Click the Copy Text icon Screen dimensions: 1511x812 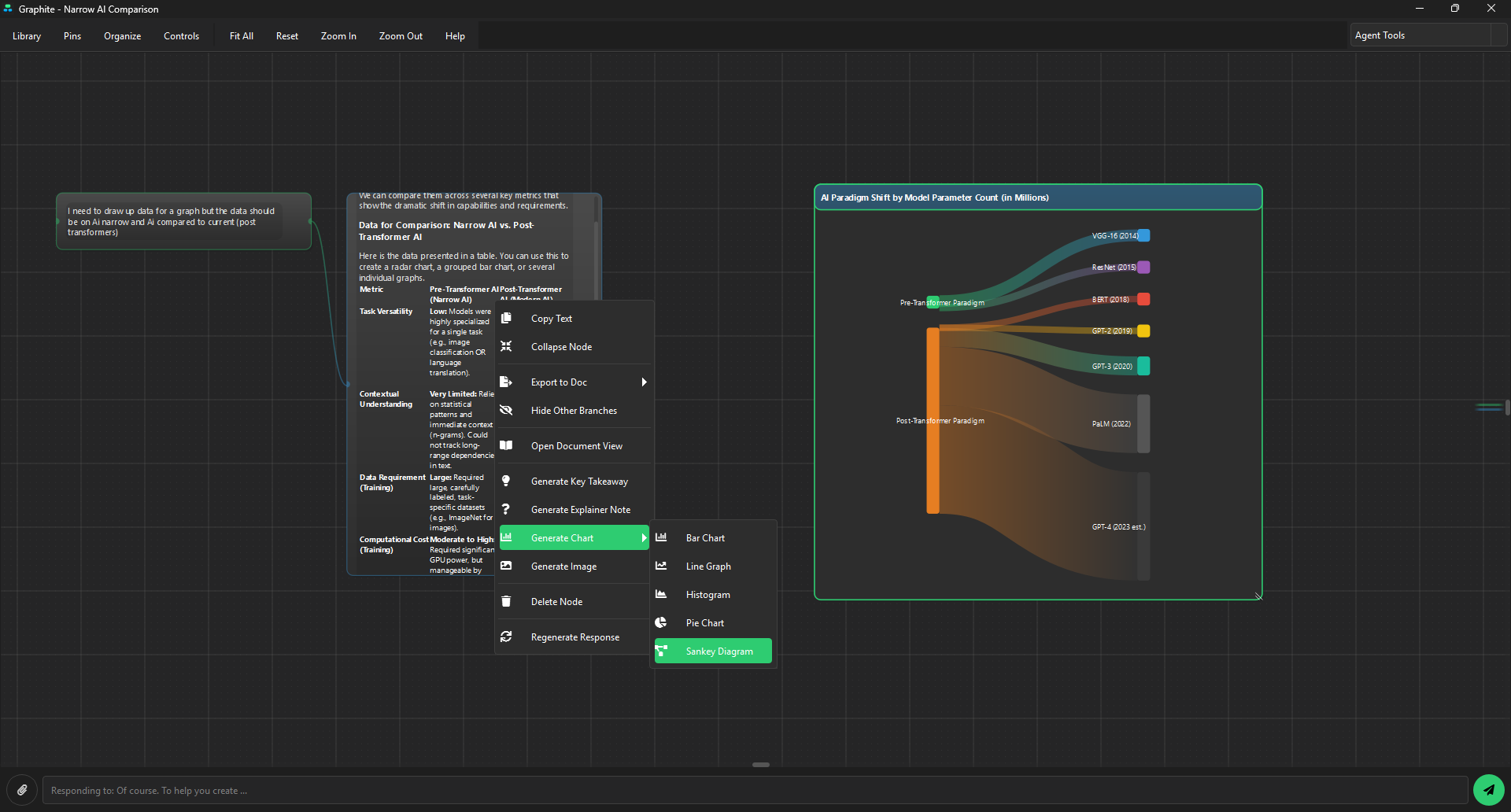click(x=506, y=318)
